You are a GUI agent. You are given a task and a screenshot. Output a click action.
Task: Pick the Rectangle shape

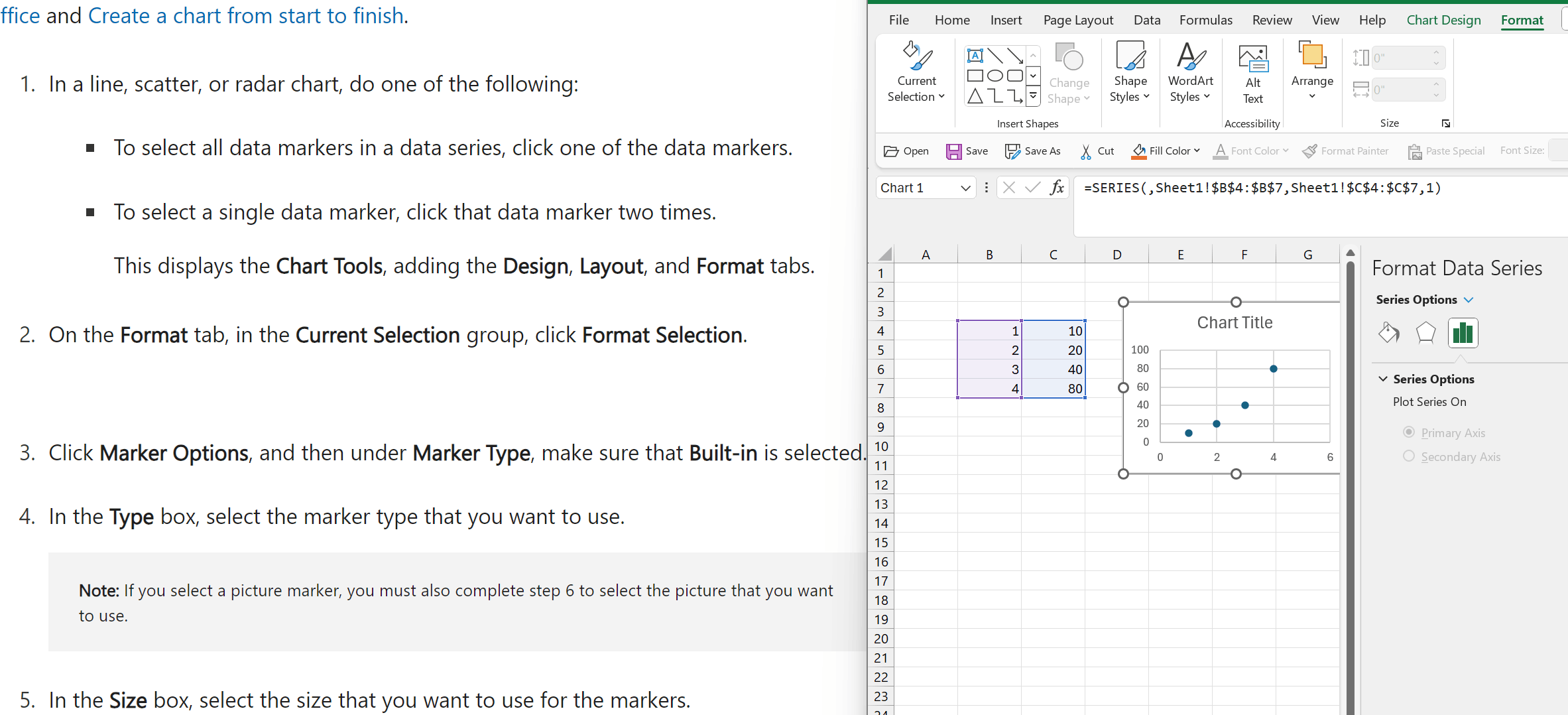click(975, 76)
